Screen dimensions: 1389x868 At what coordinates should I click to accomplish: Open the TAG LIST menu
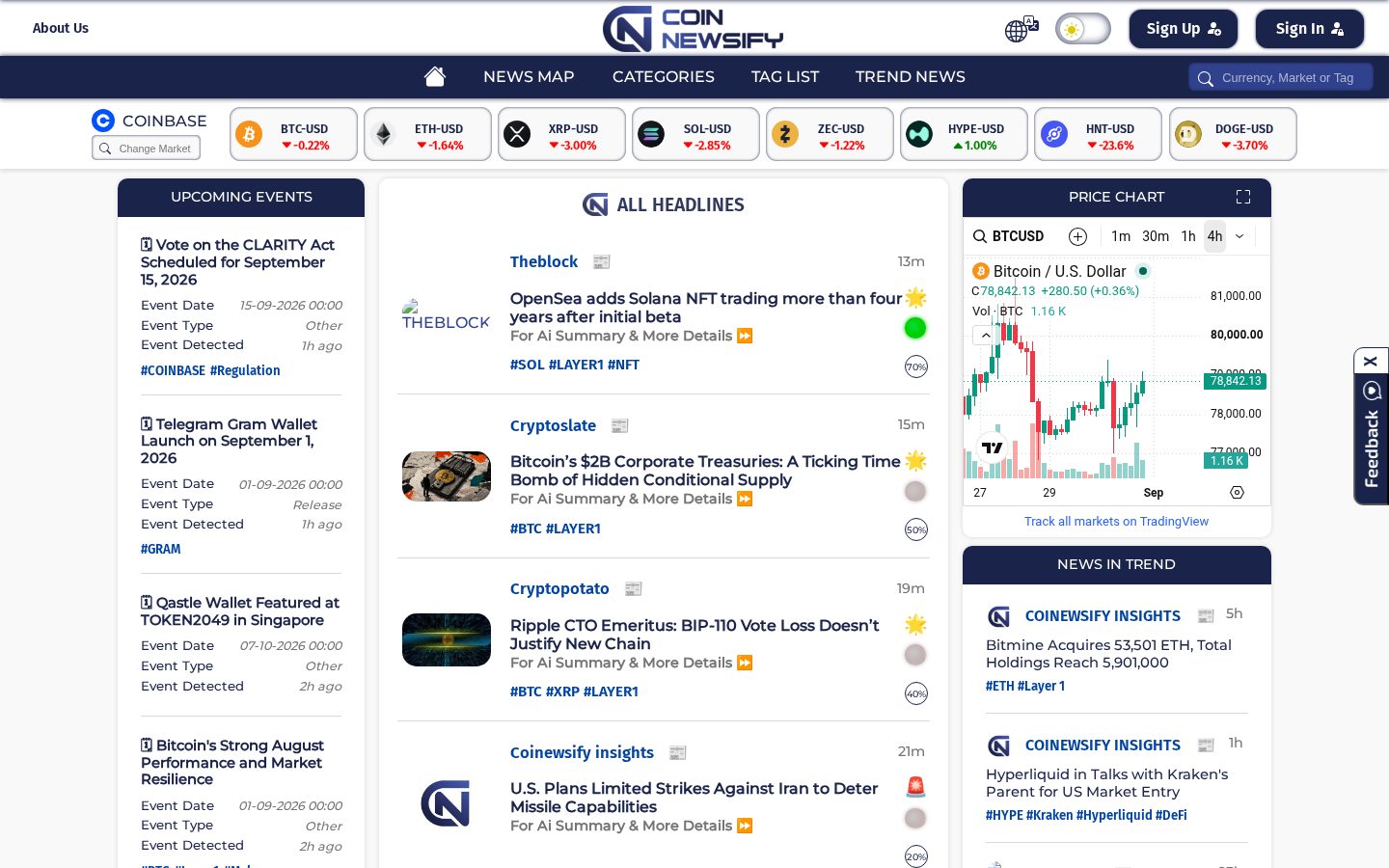pos(785,76)
